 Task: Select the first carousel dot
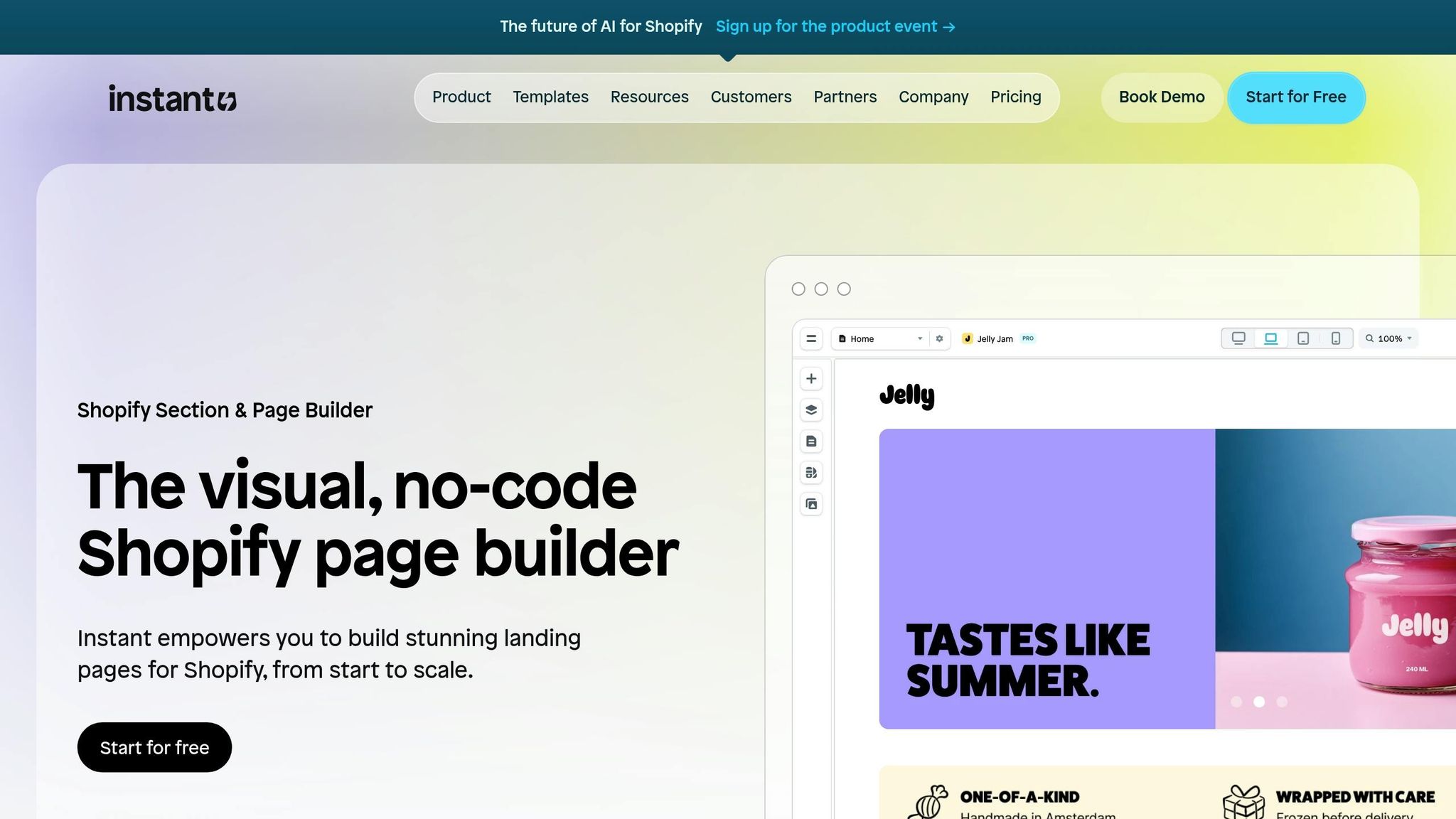point(1236,702)
